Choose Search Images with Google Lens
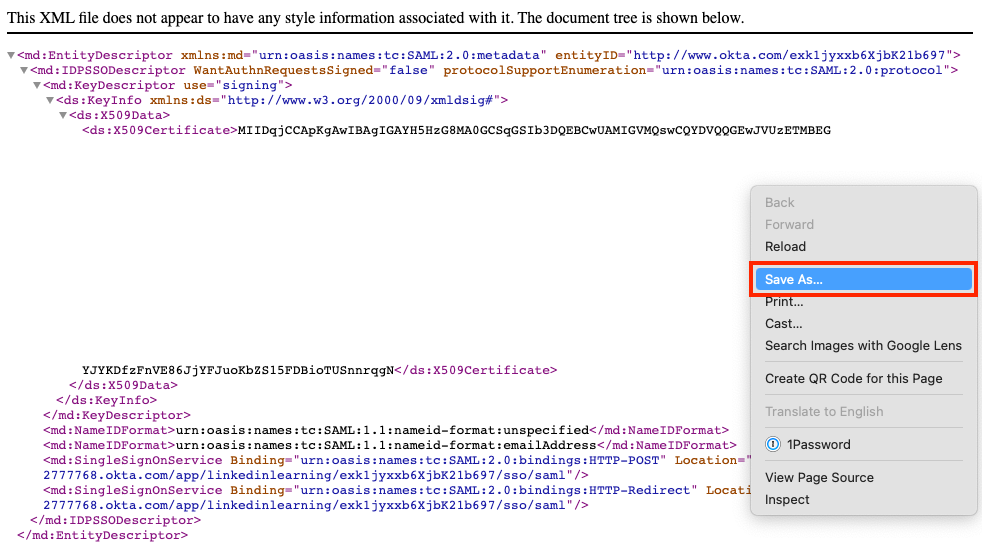The height and width of the screenshot is (555, 982). click(863, 346)
